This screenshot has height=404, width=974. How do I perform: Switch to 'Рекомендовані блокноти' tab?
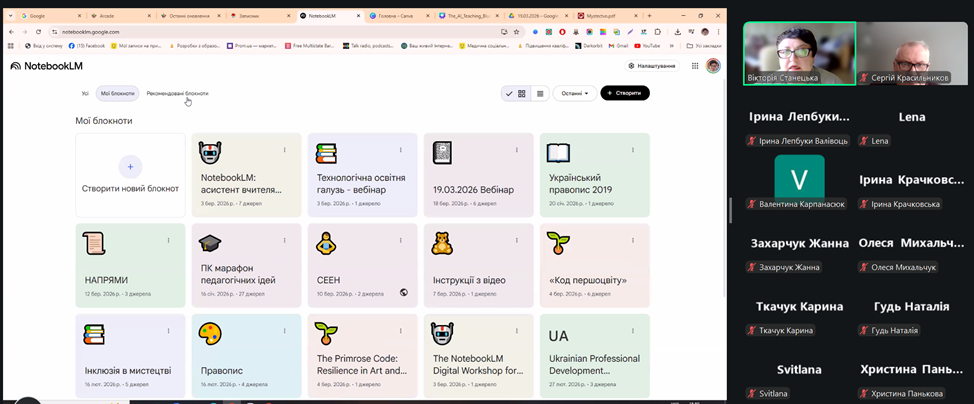177,93
